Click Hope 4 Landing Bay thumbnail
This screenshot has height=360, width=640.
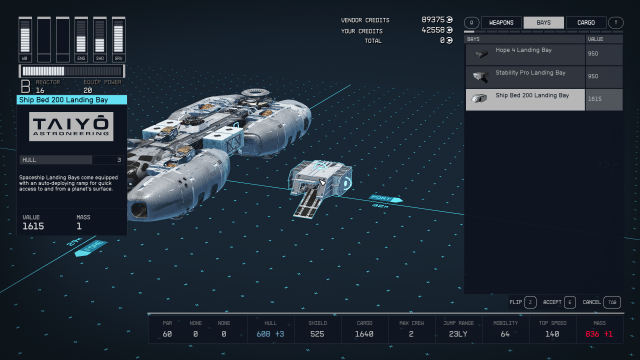481,54
